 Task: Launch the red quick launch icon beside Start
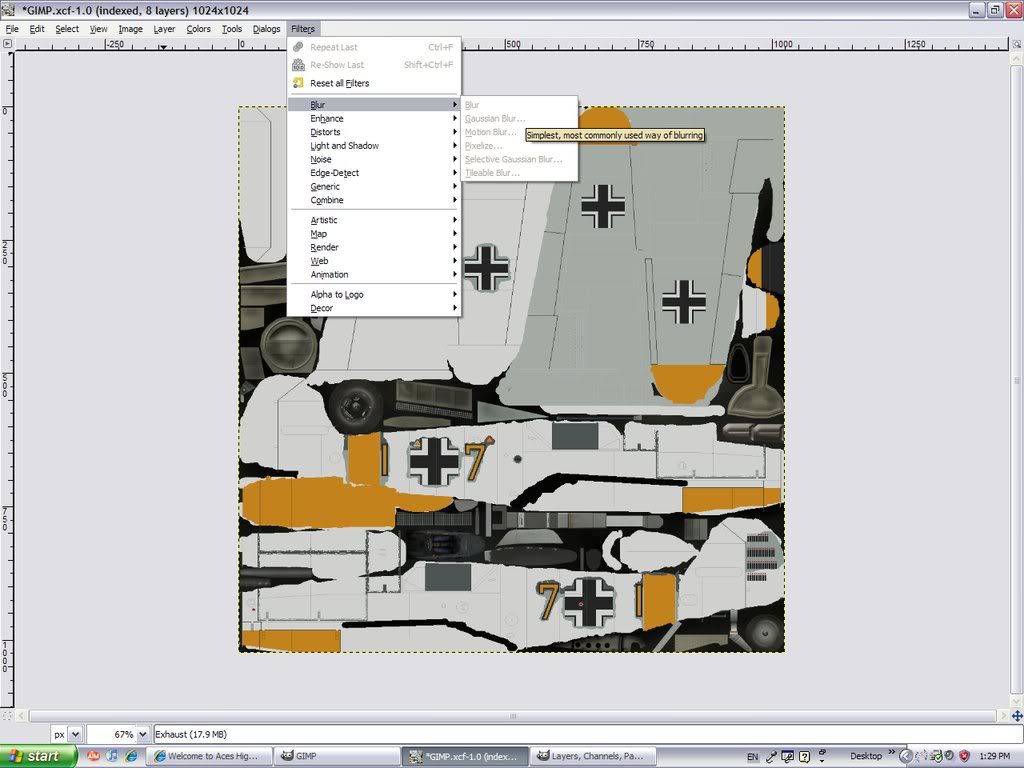93,756
